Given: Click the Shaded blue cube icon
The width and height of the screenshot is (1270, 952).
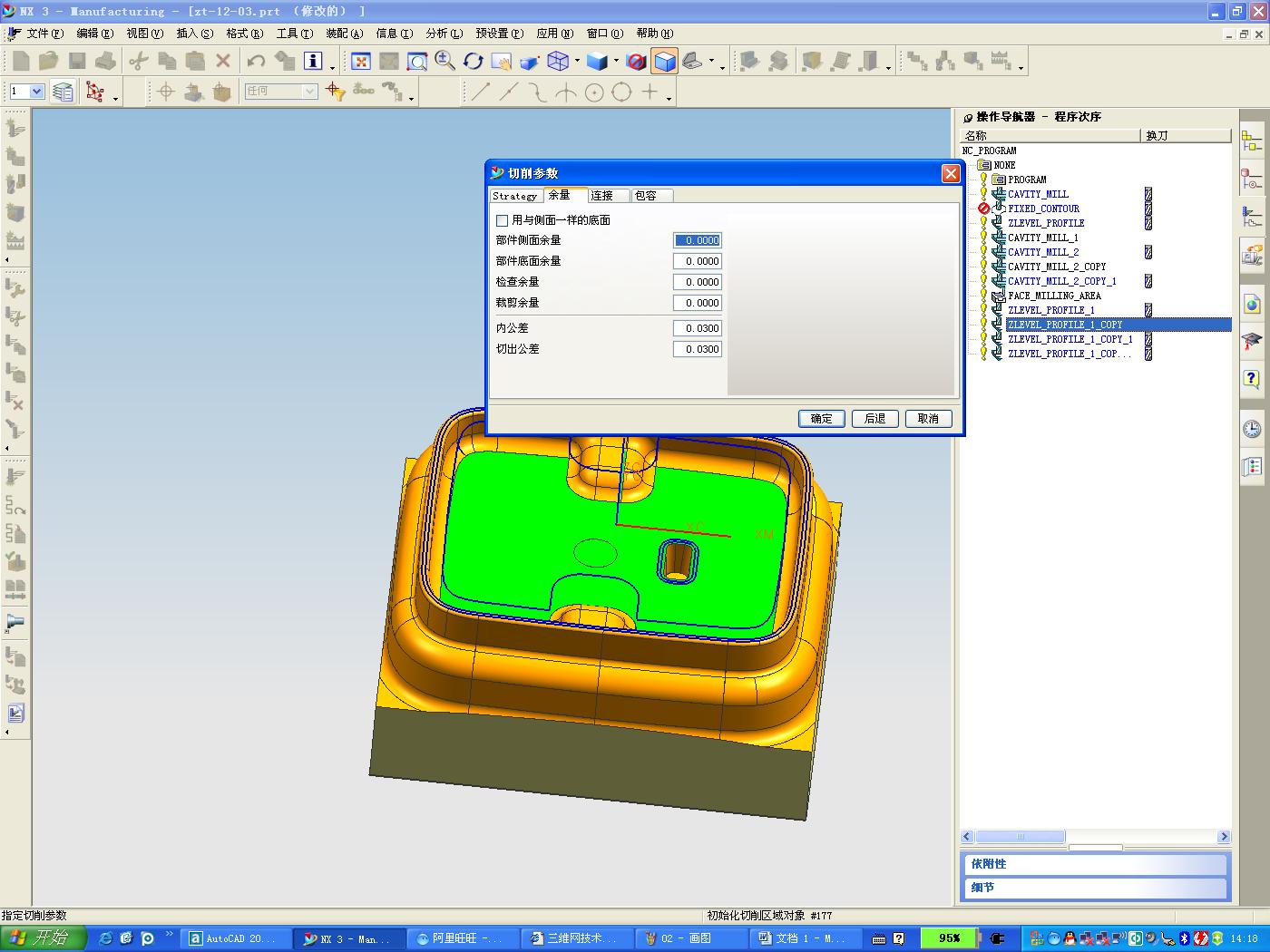Looking at the screenshot, I should [x=597, y=61].
